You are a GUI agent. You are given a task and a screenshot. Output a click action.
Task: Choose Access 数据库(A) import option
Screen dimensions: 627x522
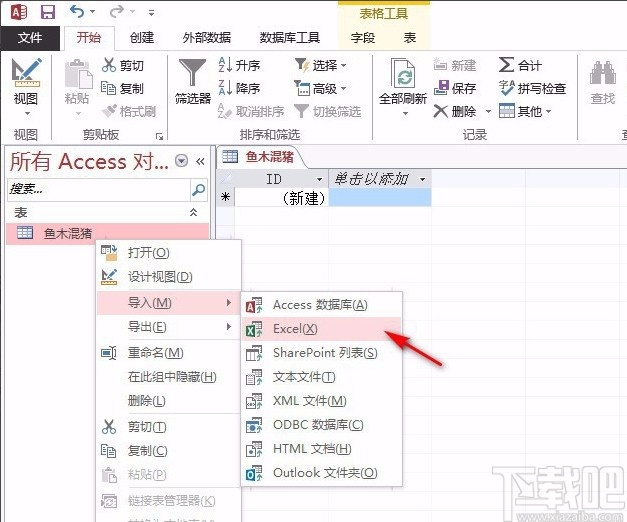pos(321,305)
